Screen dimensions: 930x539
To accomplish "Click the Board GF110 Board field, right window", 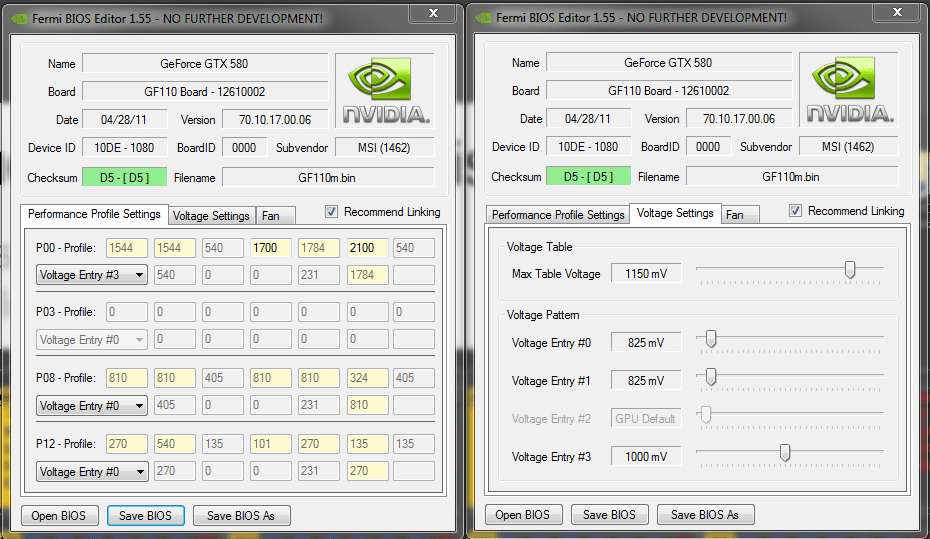I will tap(669, 91).
